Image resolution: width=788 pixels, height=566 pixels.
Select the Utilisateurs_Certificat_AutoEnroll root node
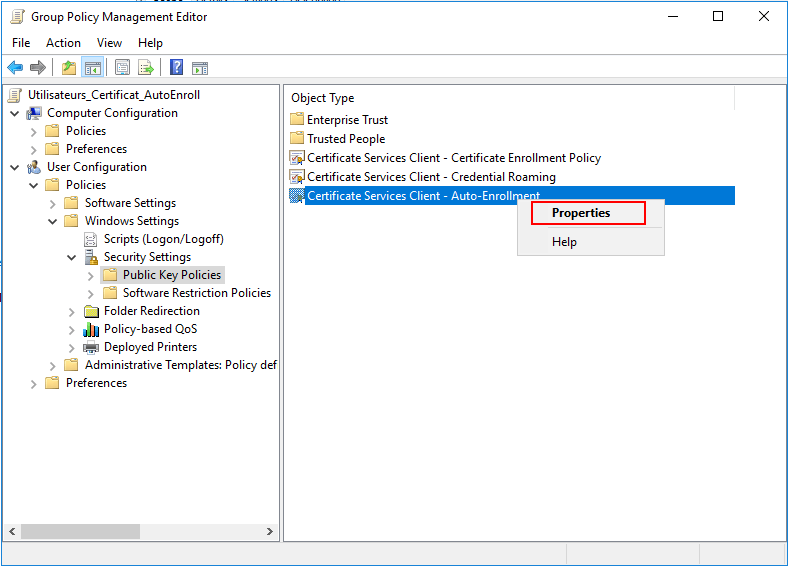114,95
